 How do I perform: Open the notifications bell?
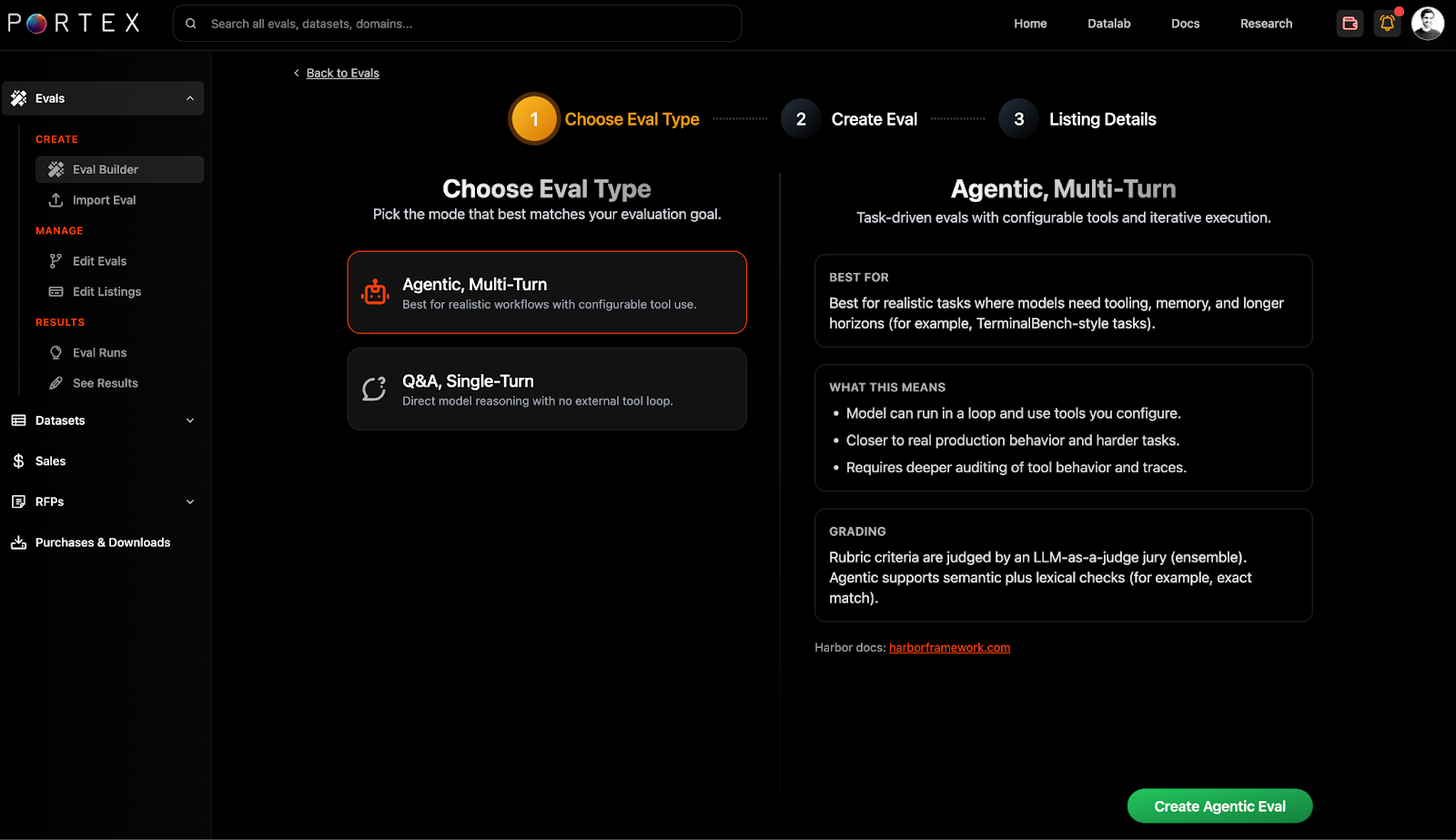coord(1388,24)
